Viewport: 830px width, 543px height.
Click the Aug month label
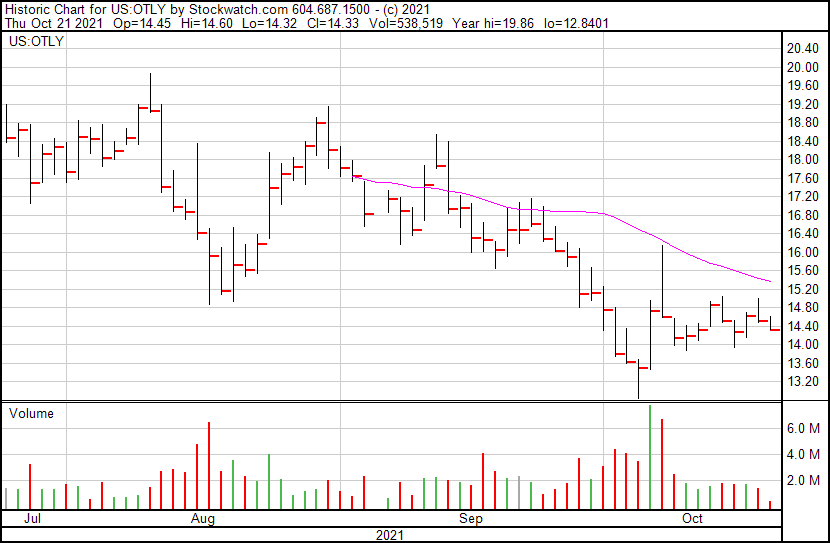[203, 518]
